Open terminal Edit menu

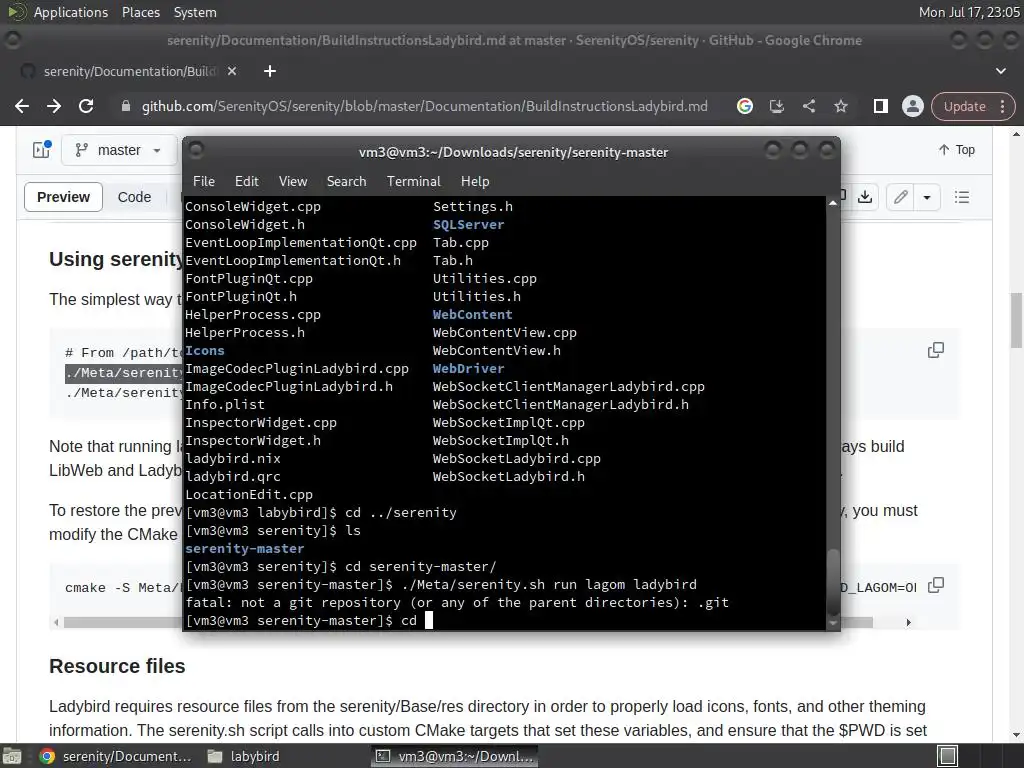[x=246, y=181]
